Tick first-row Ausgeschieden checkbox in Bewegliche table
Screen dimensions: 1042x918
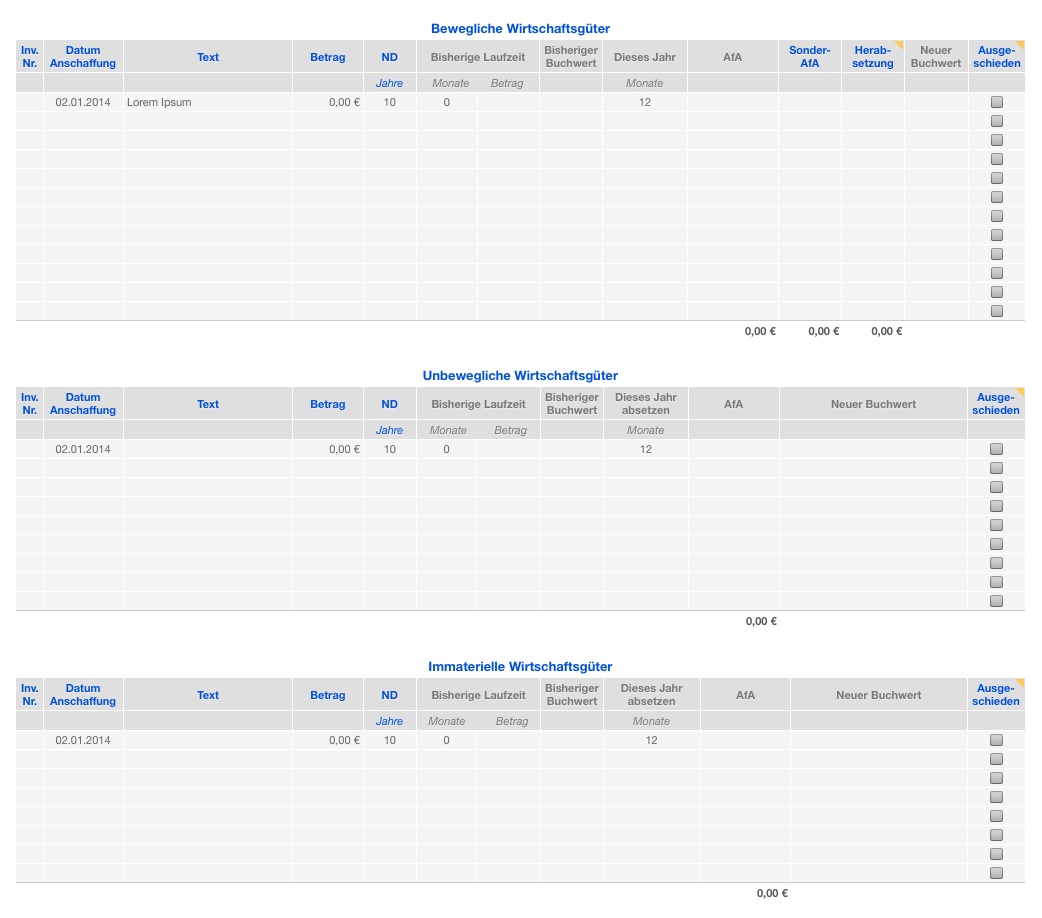(996, 102)
